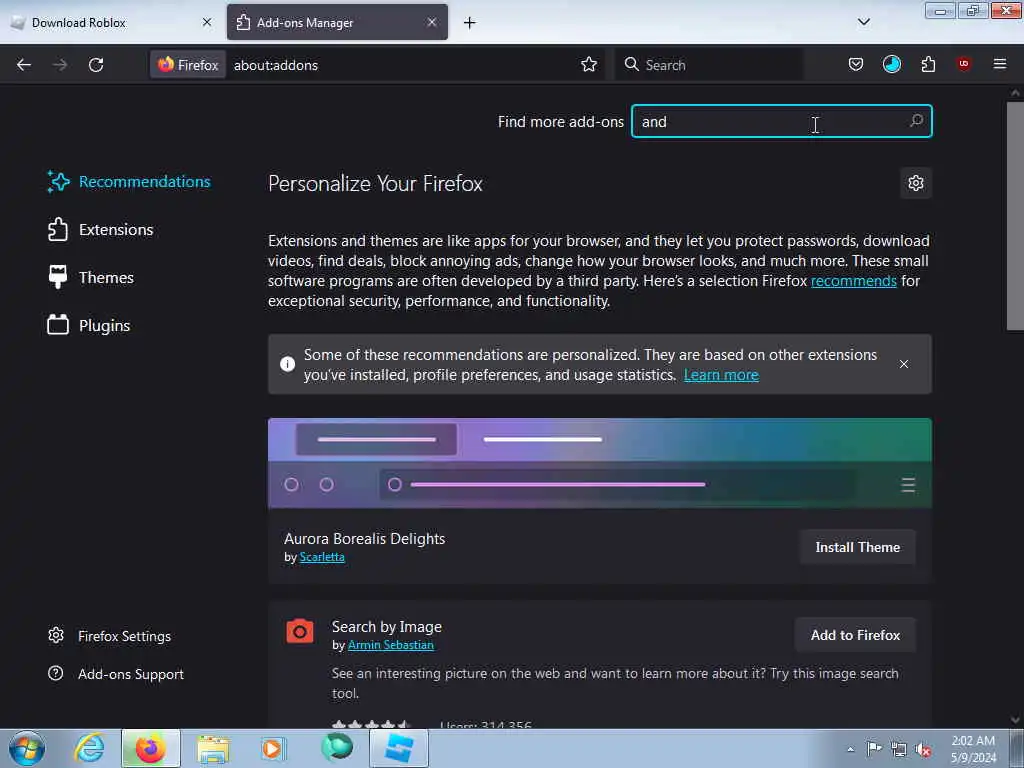
Task: Follow the 'recommends' link in description
Action: pos(853,281)
